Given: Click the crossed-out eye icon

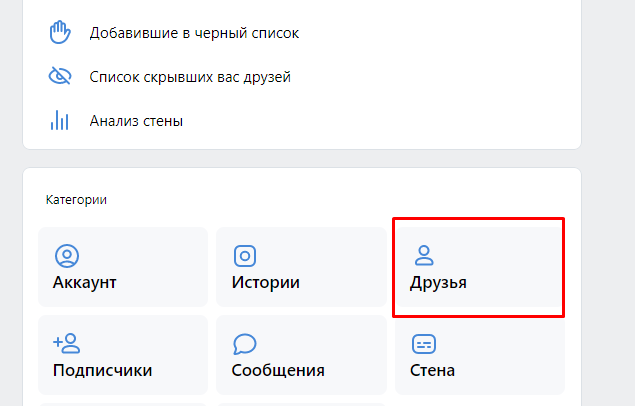Looking at the screenshot, I should [x=60, y=76].
